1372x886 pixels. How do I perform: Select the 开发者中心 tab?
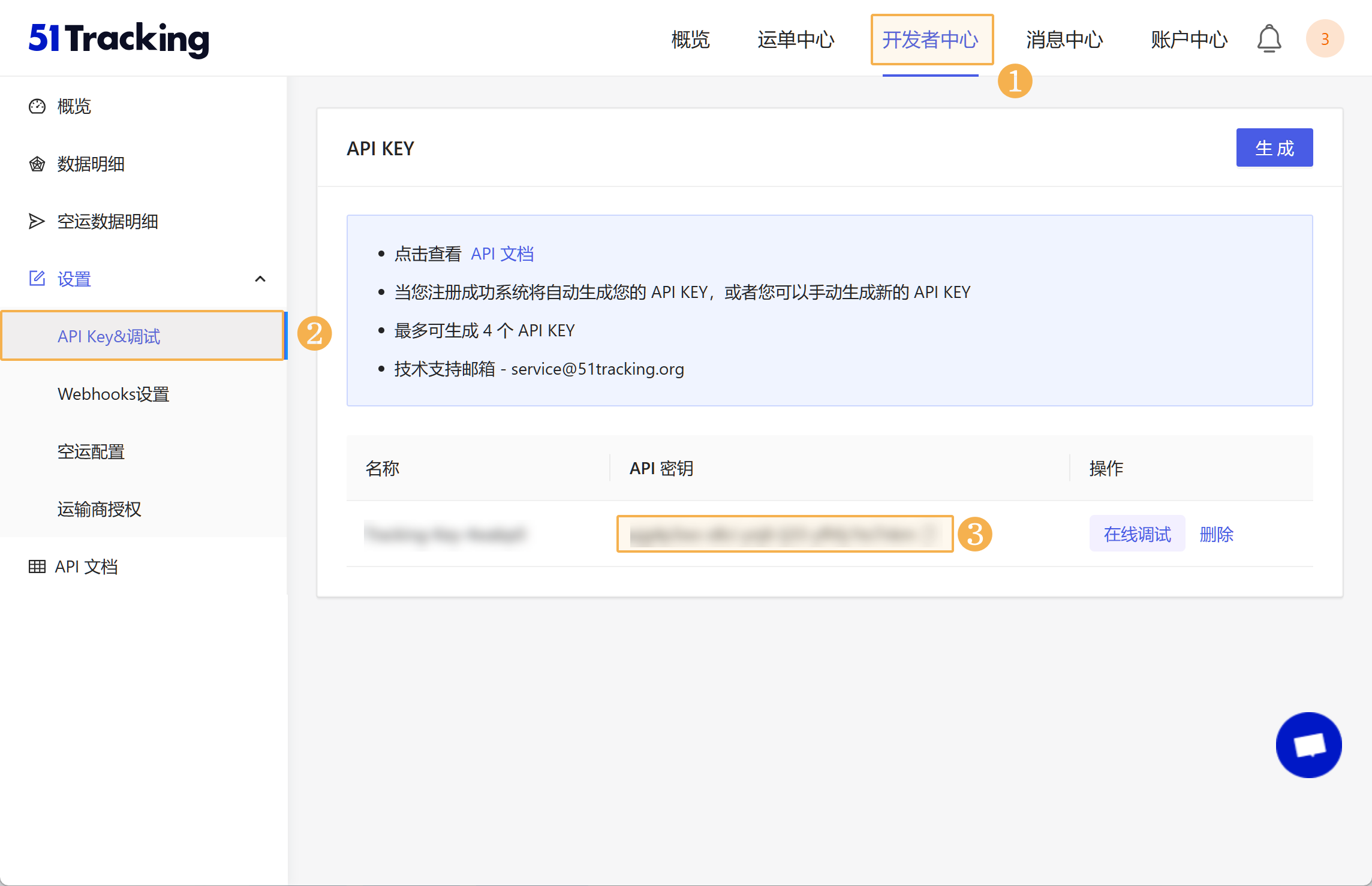pos(931,40)
